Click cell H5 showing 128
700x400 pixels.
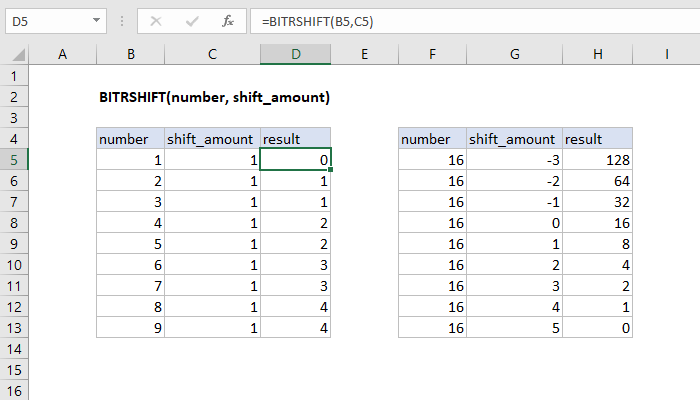click(x=597, y=160)
